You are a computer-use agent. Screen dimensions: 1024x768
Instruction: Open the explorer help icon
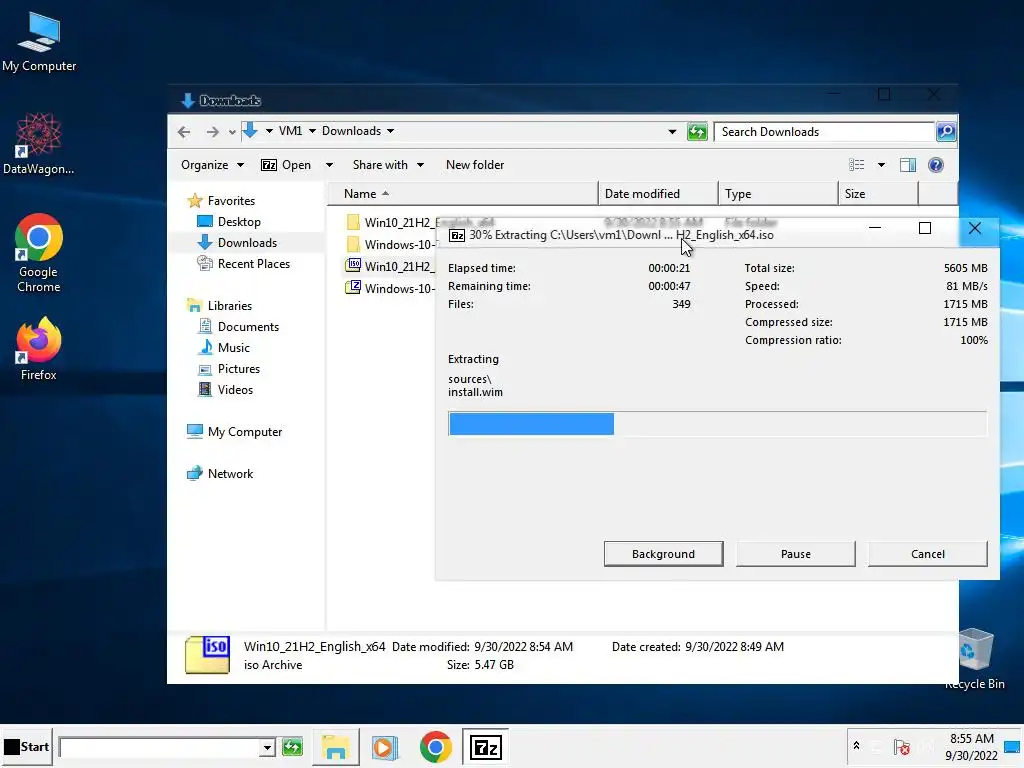tap(936, 165)
